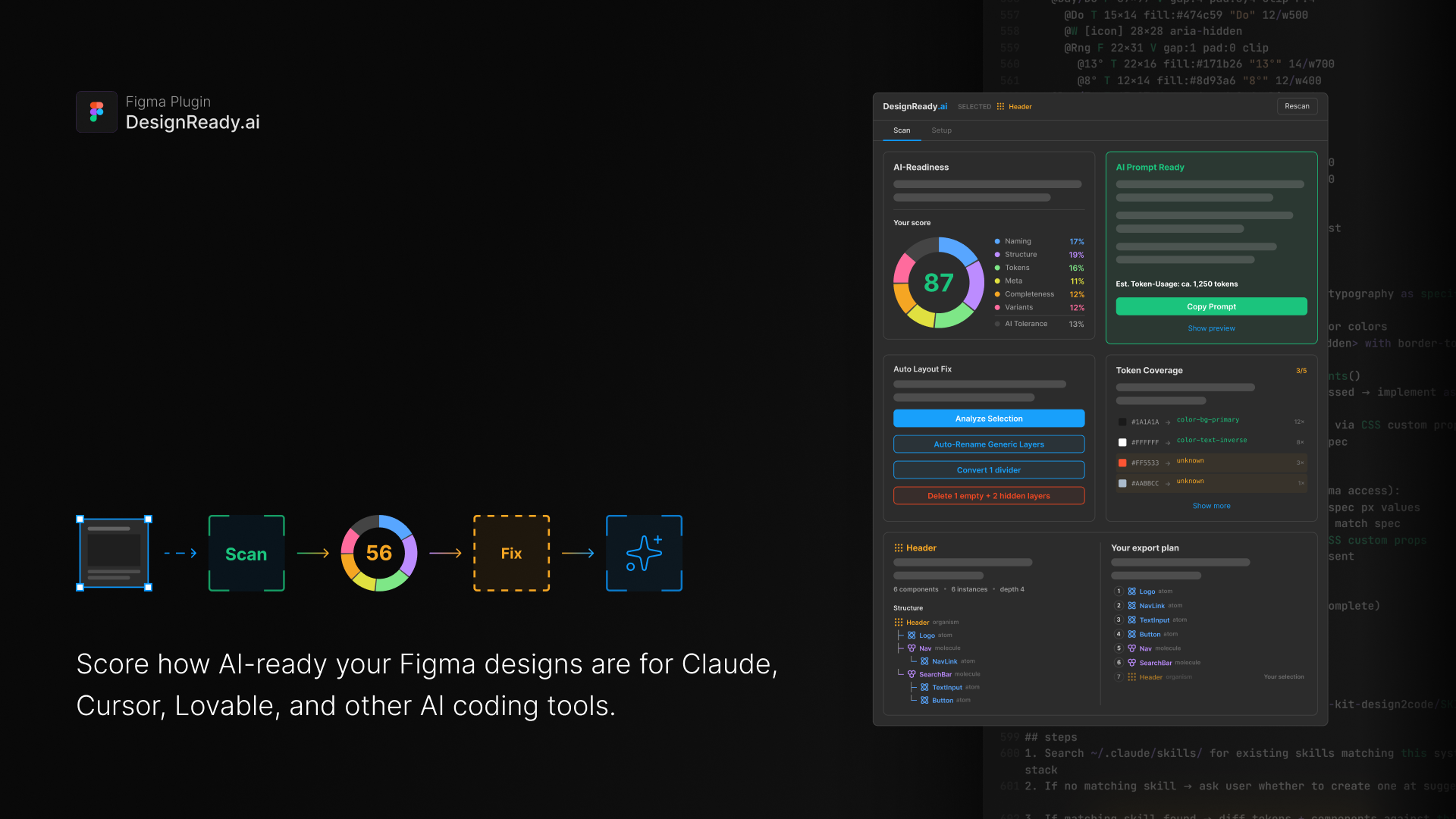Click the #FFFFFF white color swatch
The height and width of the screenshot is (819, 1456).
click(x=1122, y=442)
